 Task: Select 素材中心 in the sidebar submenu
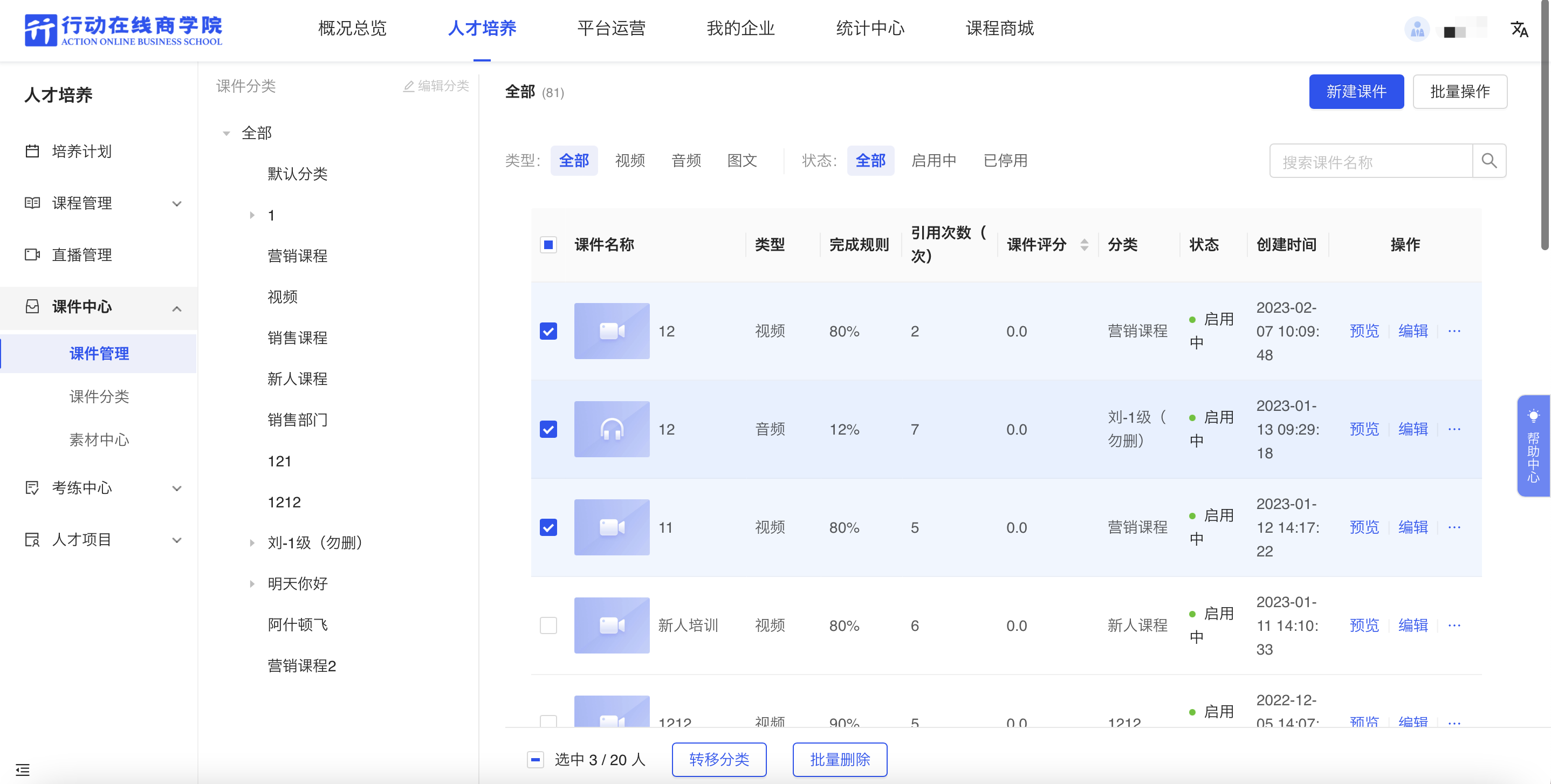tap(99, 440)
